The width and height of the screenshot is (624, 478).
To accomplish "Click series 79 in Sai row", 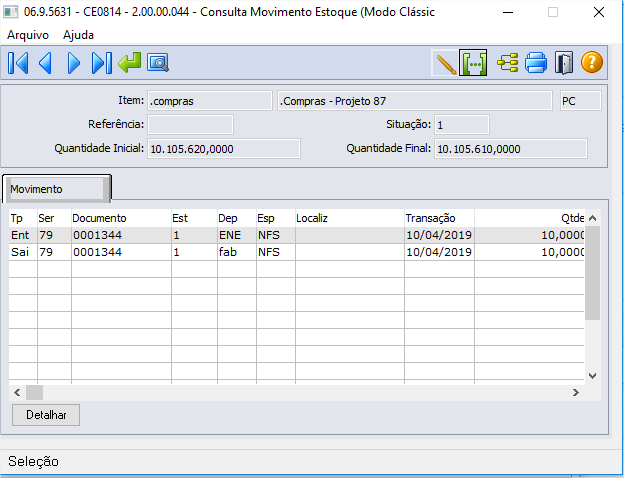I will pyautogui.click(x=54, y=252).
